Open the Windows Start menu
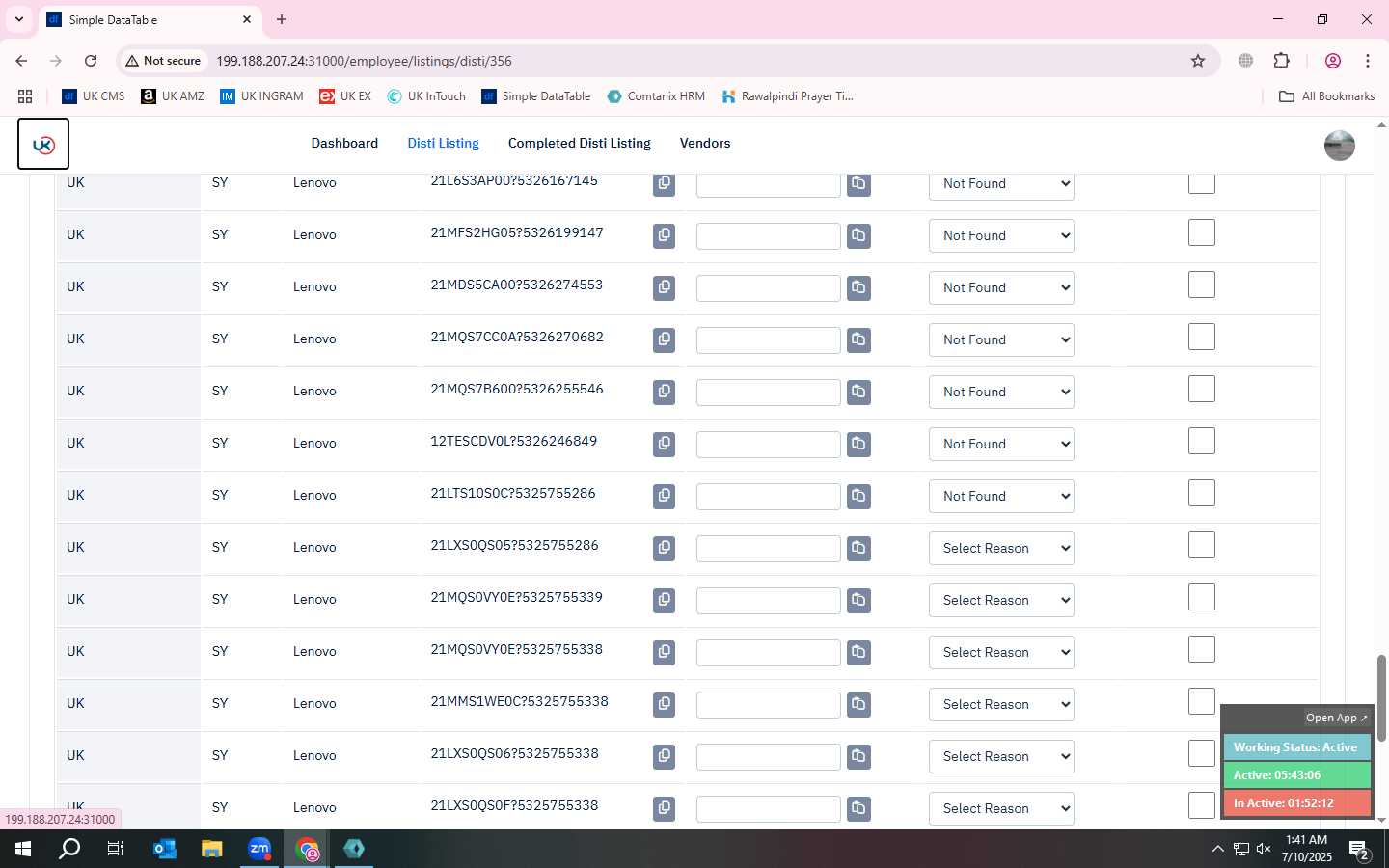The height and width of the screenshot is (868, 1389). pyautogui.click(x=23, y=849)
